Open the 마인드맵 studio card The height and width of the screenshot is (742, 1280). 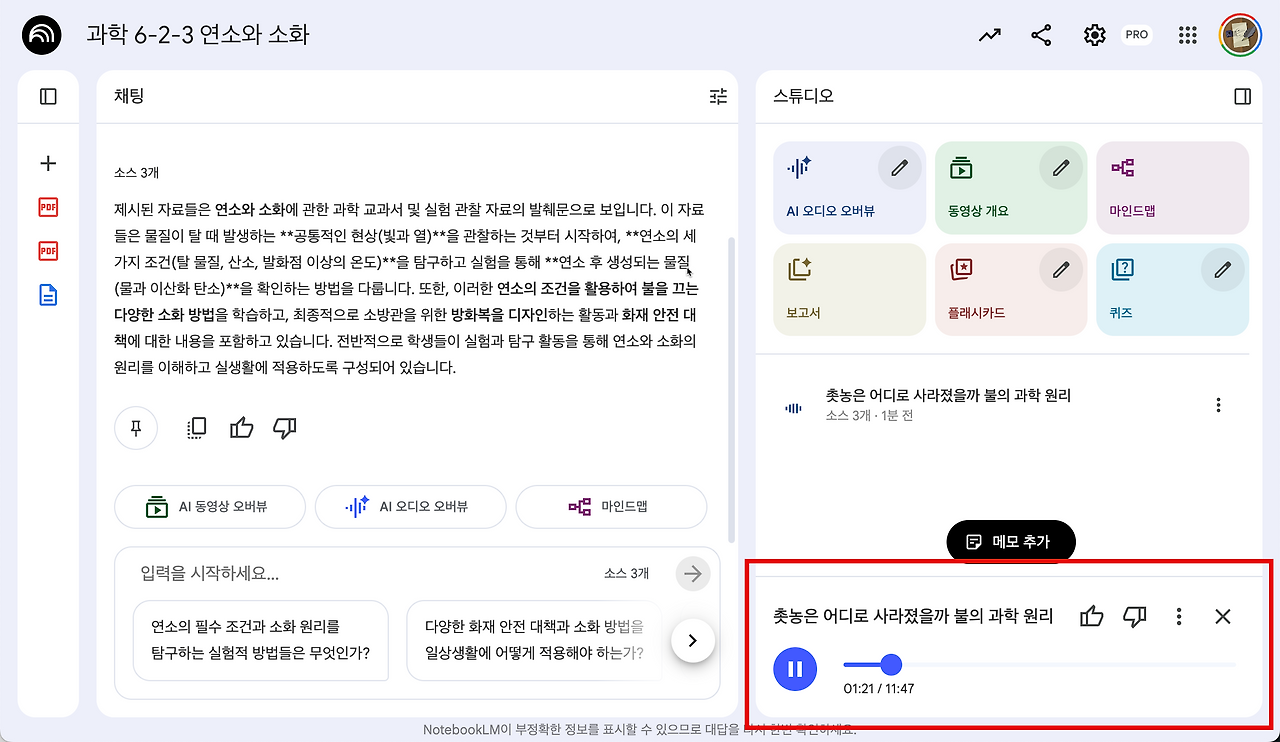coord(1173,188)
